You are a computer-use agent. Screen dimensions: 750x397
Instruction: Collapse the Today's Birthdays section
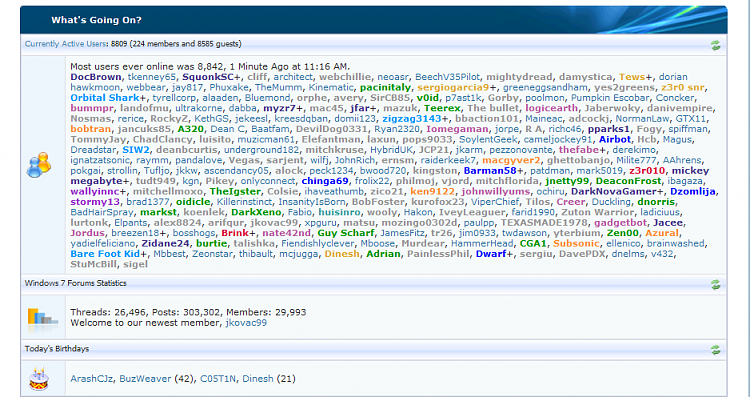coord(715,350)
